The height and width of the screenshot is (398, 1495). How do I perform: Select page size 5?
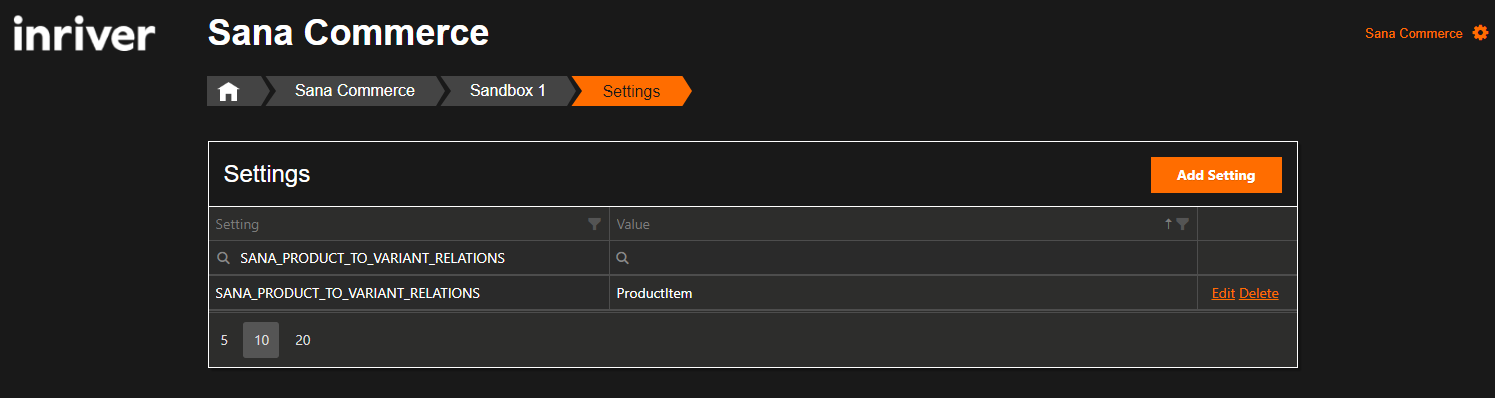click(224, 340)
